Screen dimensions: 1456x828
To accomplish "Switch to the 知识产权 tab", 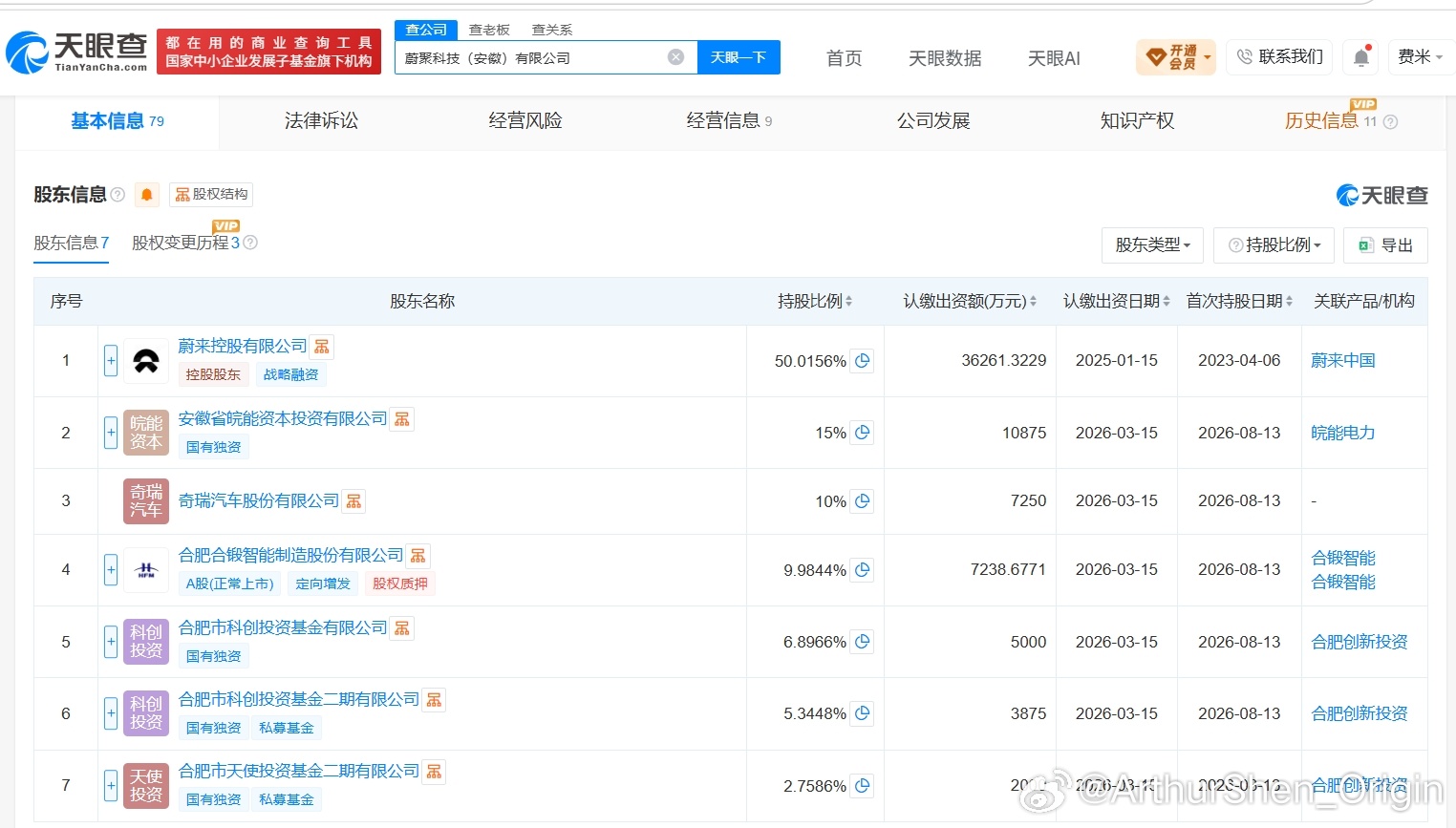I will point(1137,121).
